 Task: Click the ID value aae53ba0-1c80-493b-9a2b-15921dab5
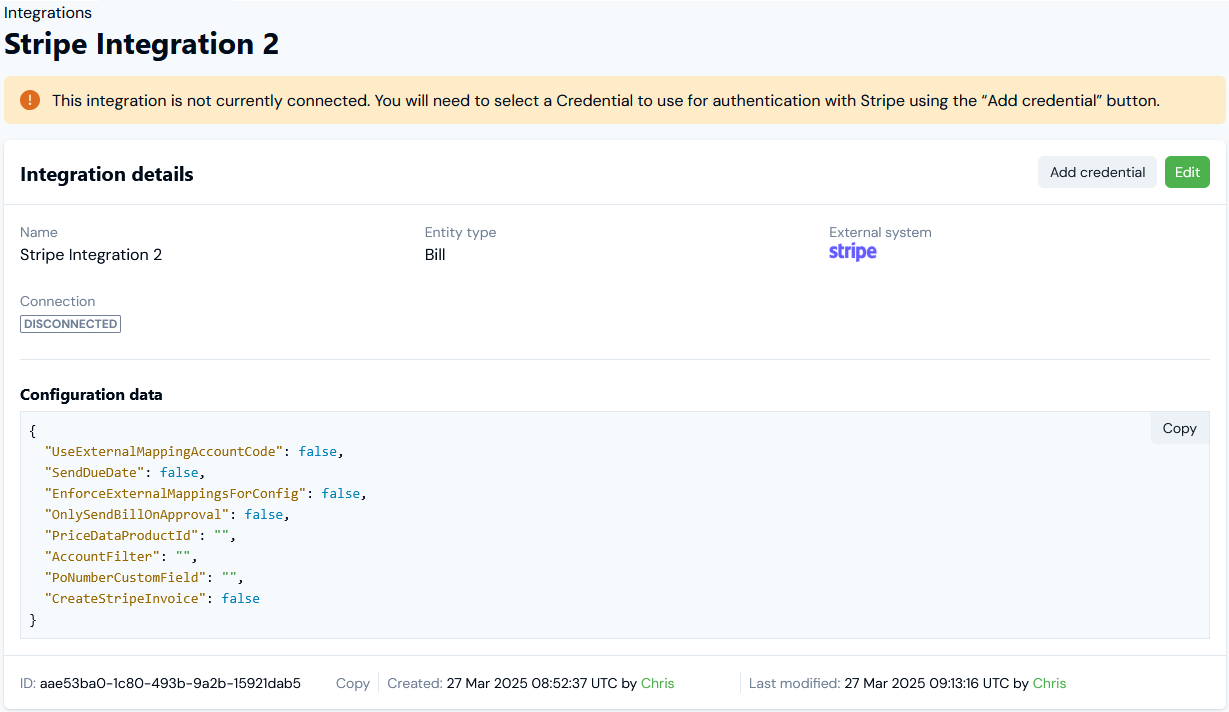(x=170, y=683)
